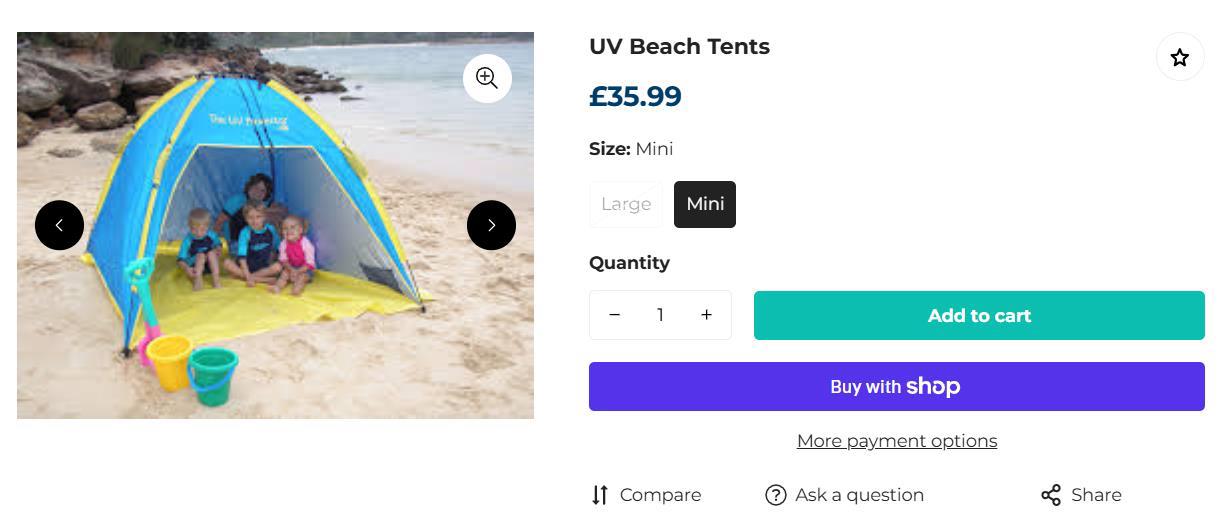Buy with Shop pay button
Image resolution: width=1229 pixels, height=517 pixels.
tap(896, 387)
